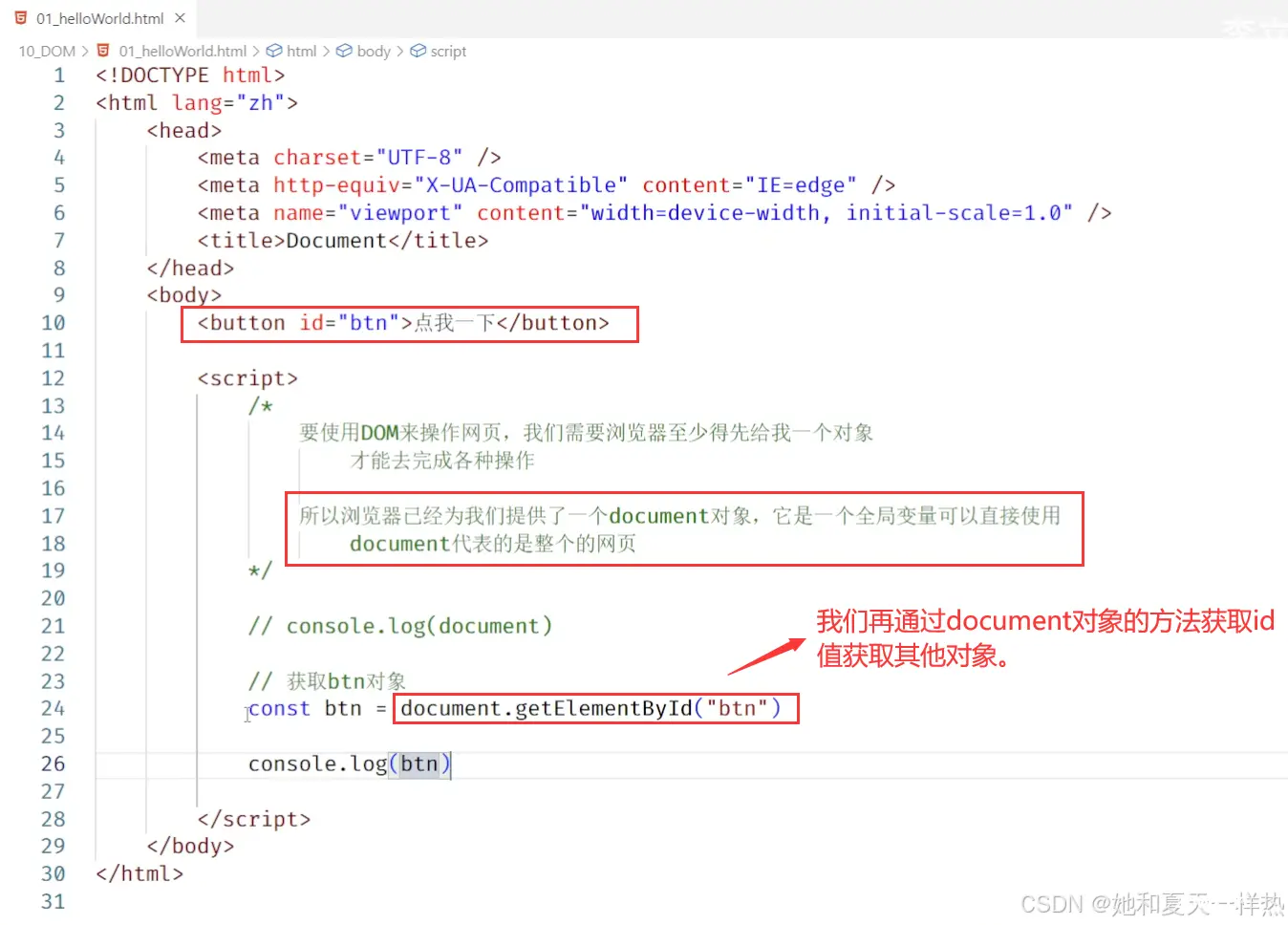
Task: Click the cube icon next to script breadcrumb
Action: [418, 51]
